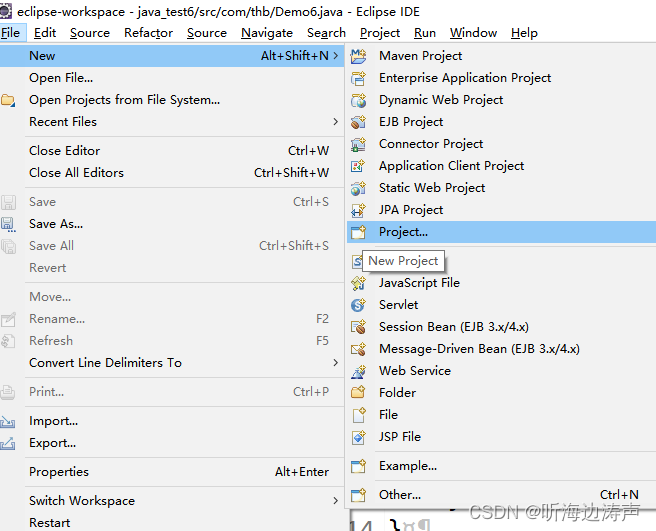Choose Maven Project in New submenu

(501, 56)
